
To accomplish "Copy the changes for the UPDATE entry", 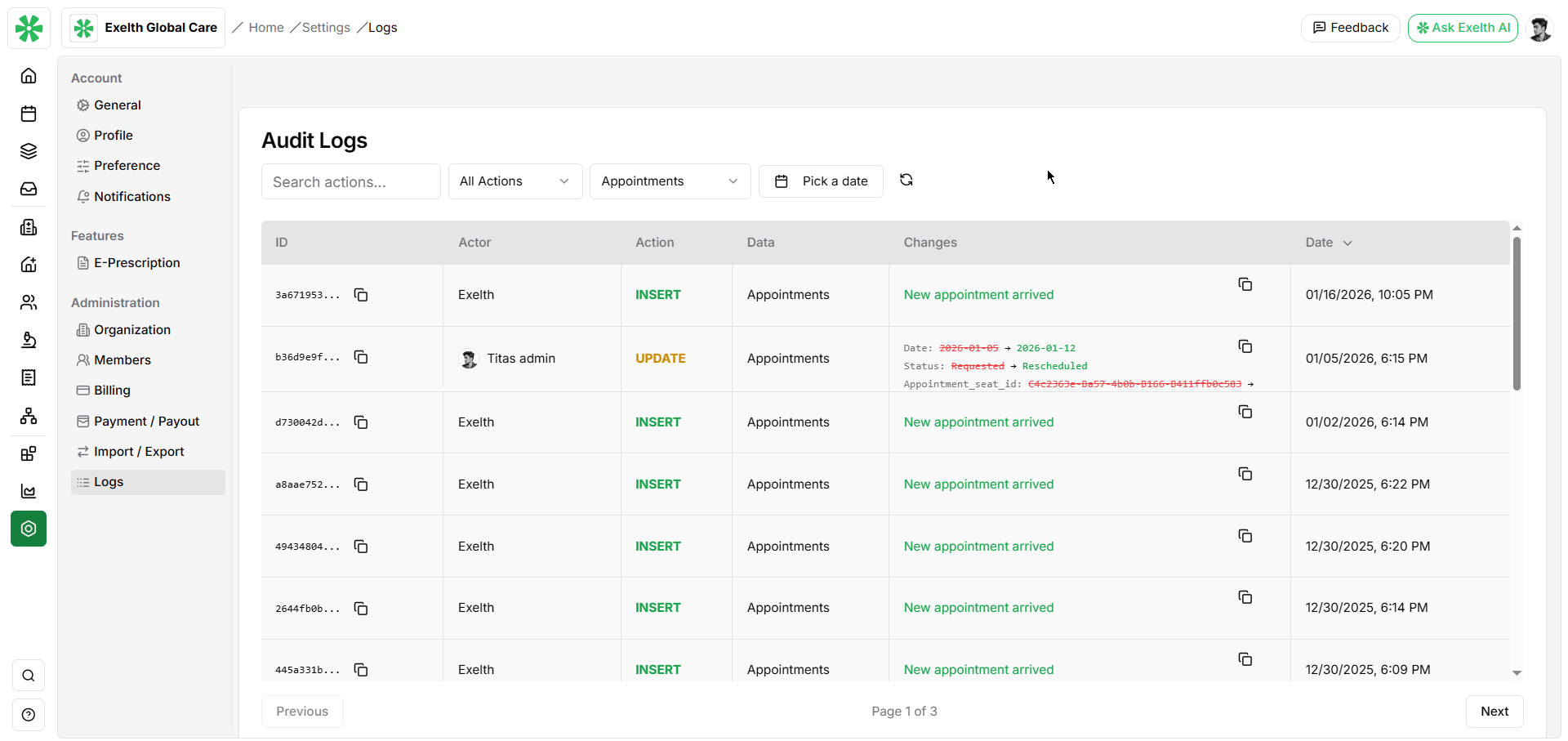I will coord(1245,346).
